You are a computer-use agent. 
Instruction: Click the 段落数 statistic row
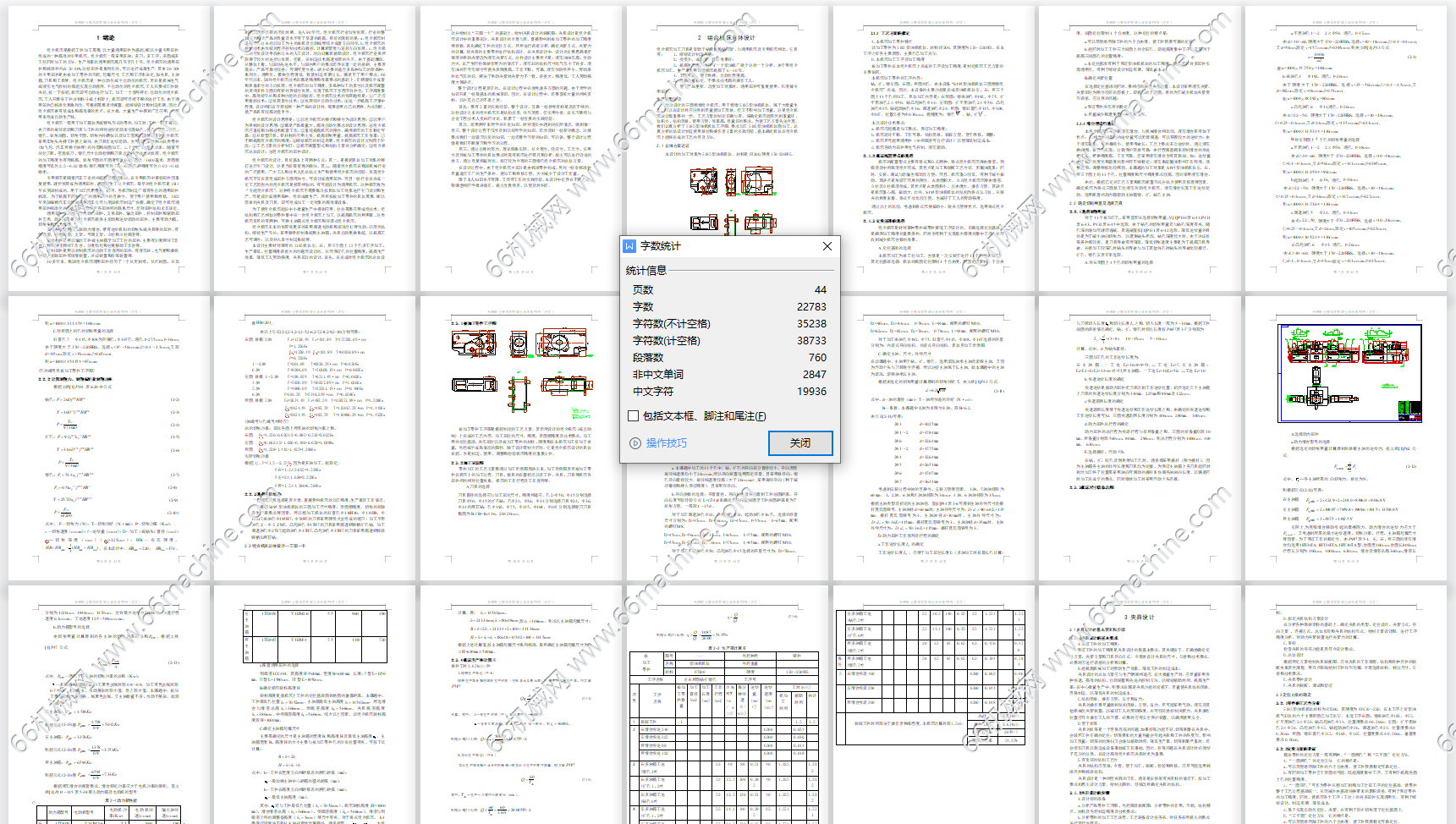(x=728, y=358)
